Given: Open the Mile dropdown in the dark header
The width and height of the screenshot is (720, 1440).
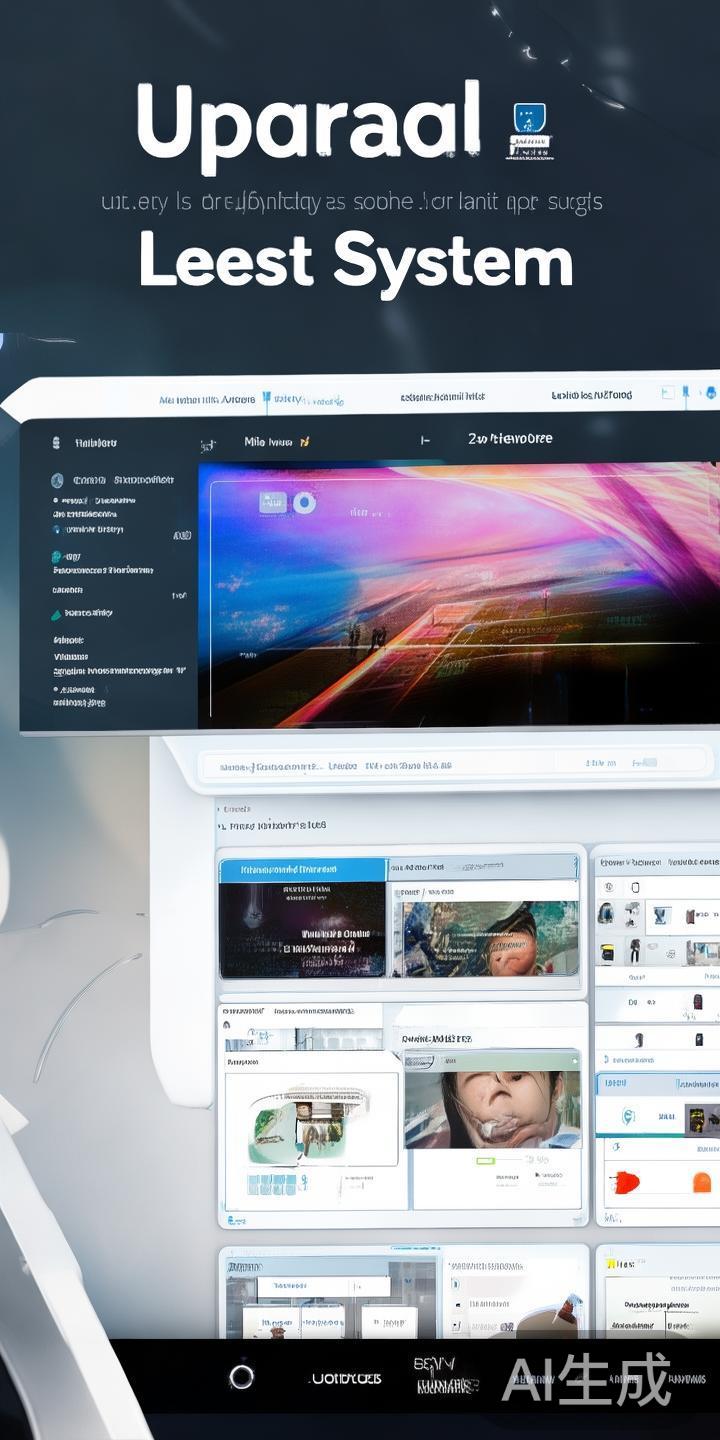Looking at the screenshot, I should (277, 441).
